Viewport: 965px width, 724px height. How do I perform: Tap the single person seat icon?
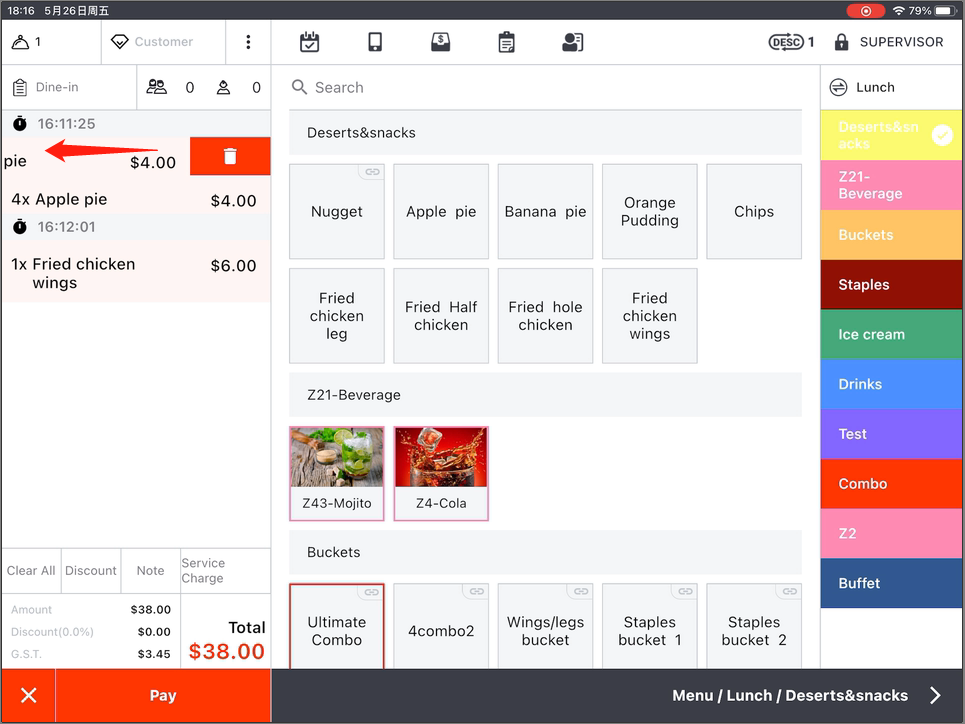tap(223, 87)
